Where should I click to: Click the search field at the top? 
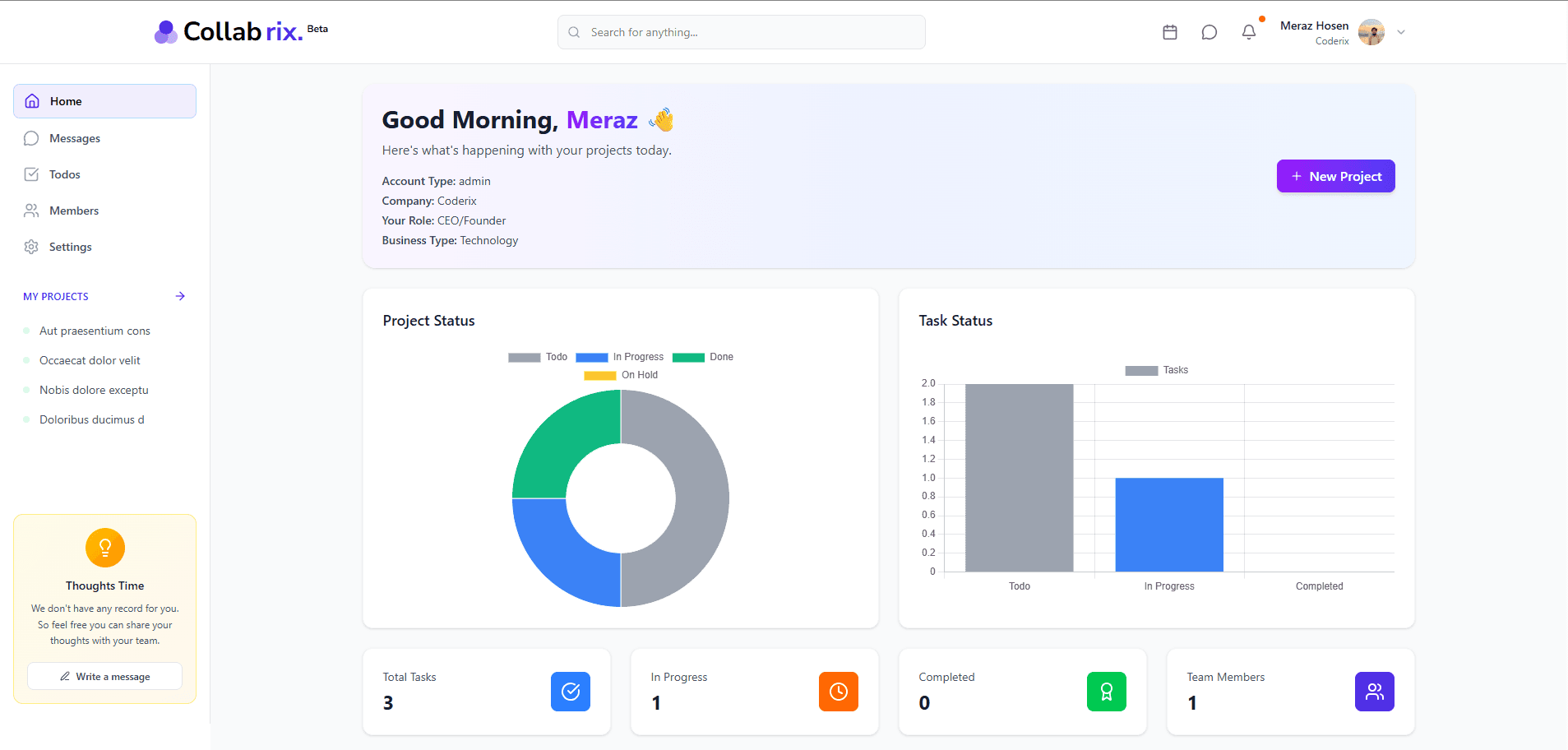point(739,31)
